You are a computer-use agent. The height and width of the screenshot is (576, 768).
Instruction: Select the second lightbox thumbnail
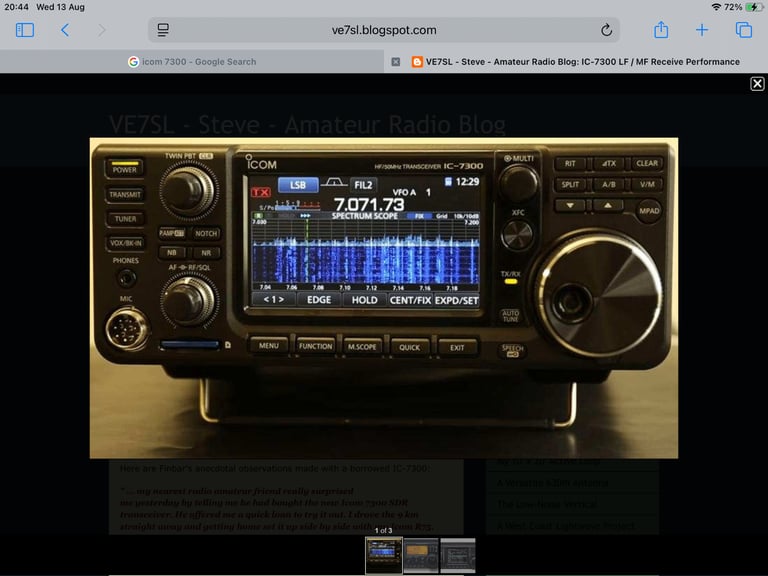[421, 555]
